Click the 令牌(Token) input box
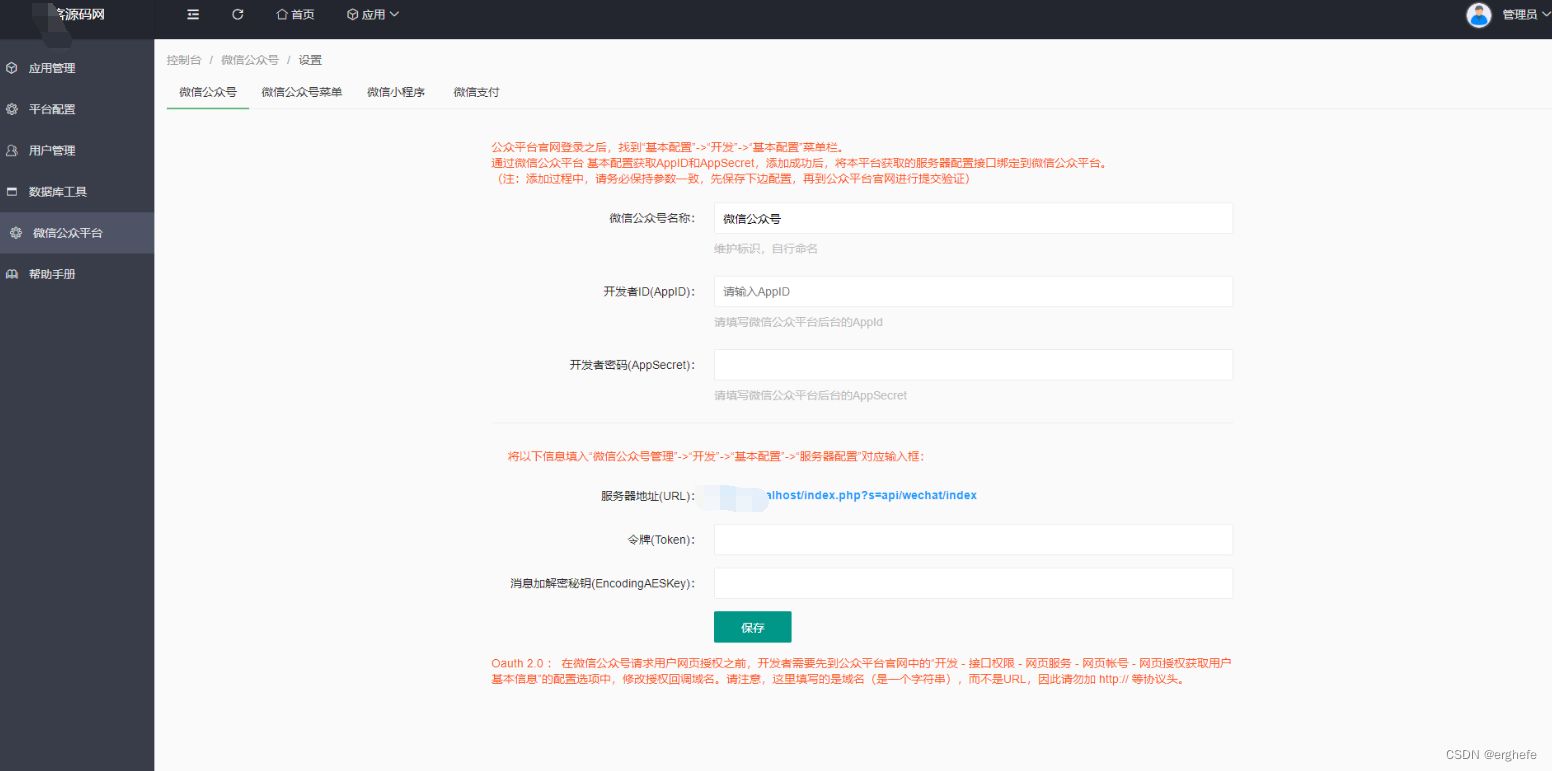Image resolution: width=1552 pixels, height=771 pixels. [972, 539]
